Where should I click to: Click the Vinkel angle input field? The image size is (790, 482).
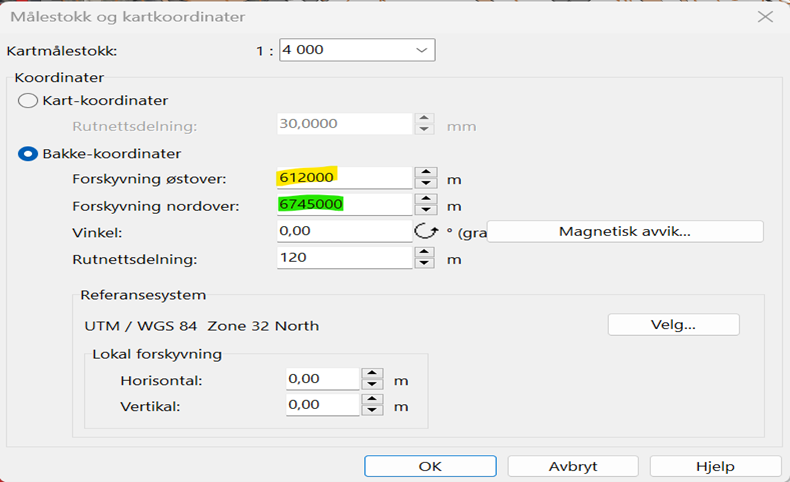[345, 231]
